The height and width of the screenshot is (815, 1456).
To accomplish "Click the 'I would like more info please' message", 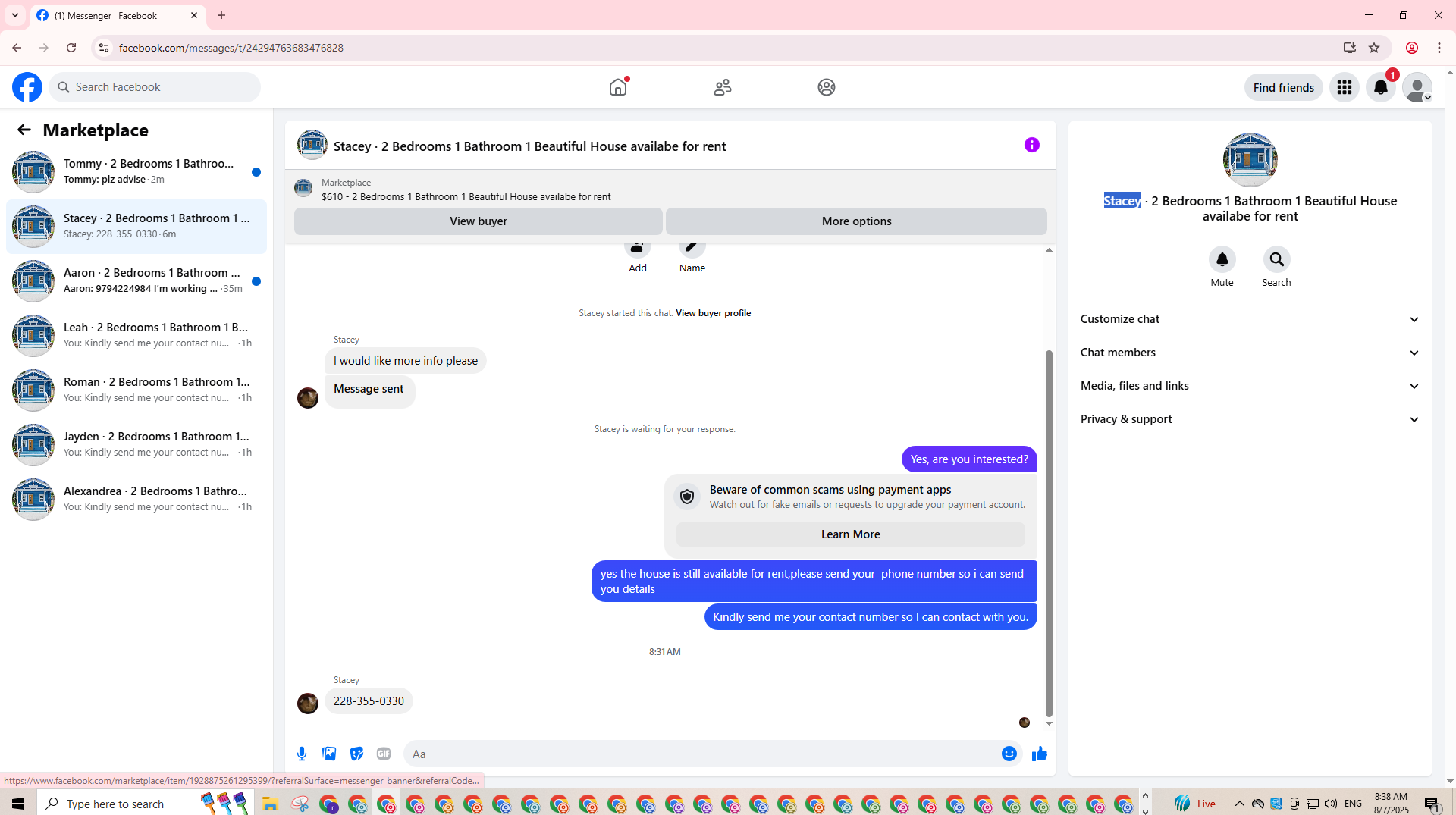I will (x=406, y=361).
